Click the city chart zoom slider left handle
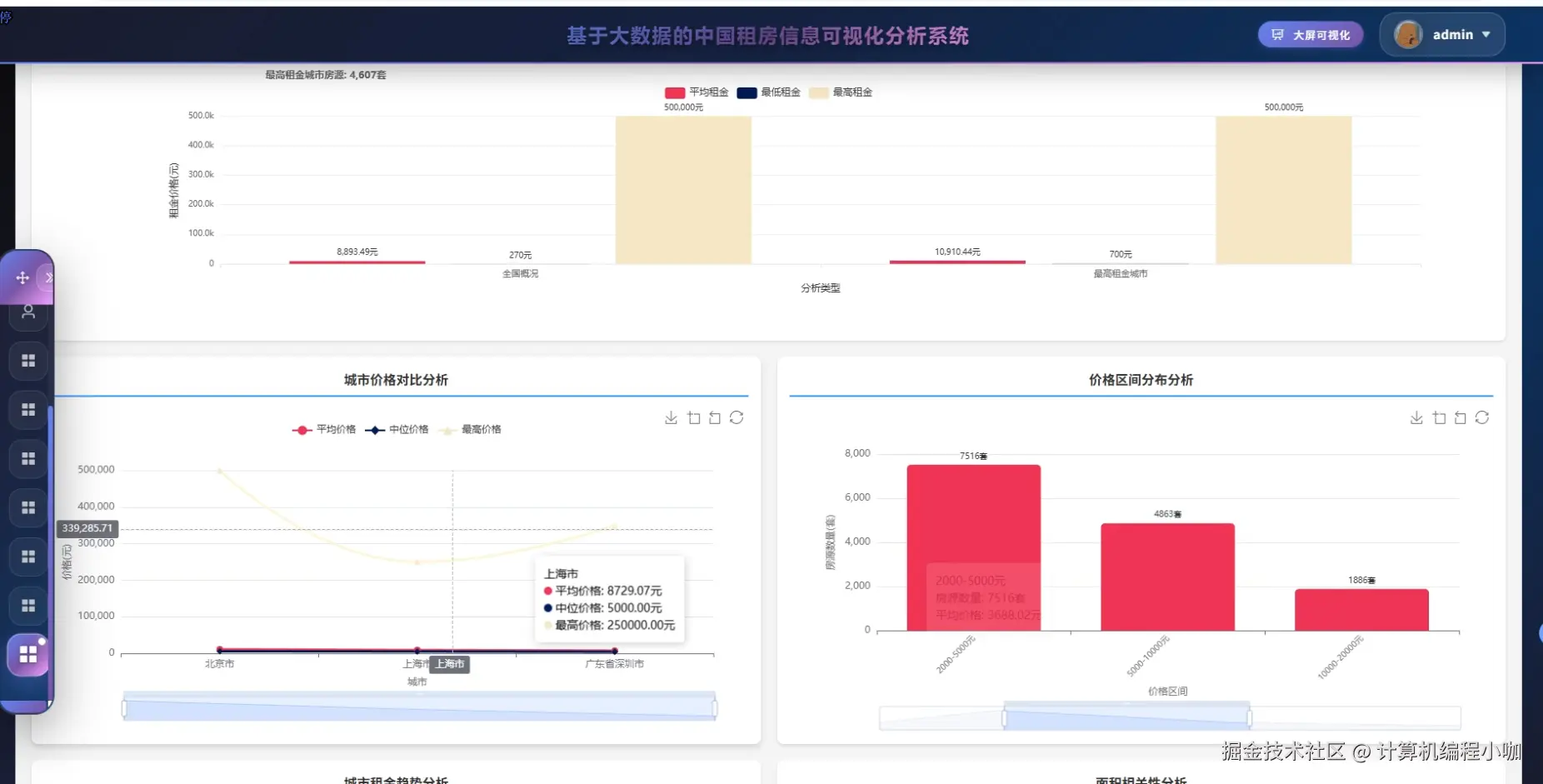 (x=124, y=709)
